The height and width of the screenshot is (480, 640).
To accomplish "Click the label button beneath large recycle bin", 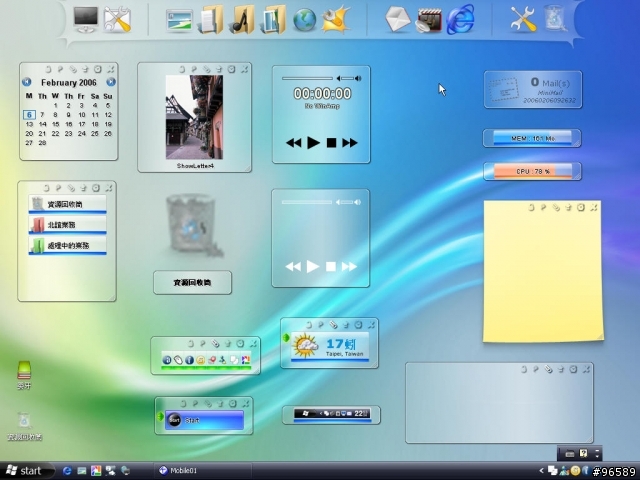I will tap(192, 282).
